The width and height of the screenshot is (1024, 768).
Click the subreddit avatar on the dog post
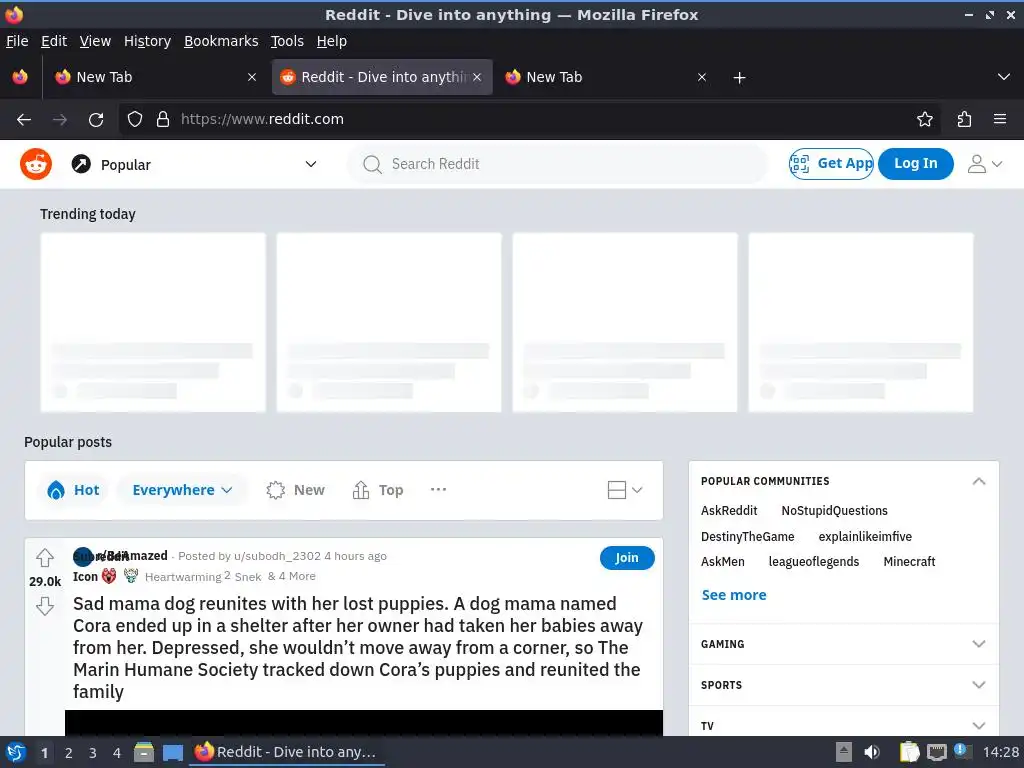83,556
